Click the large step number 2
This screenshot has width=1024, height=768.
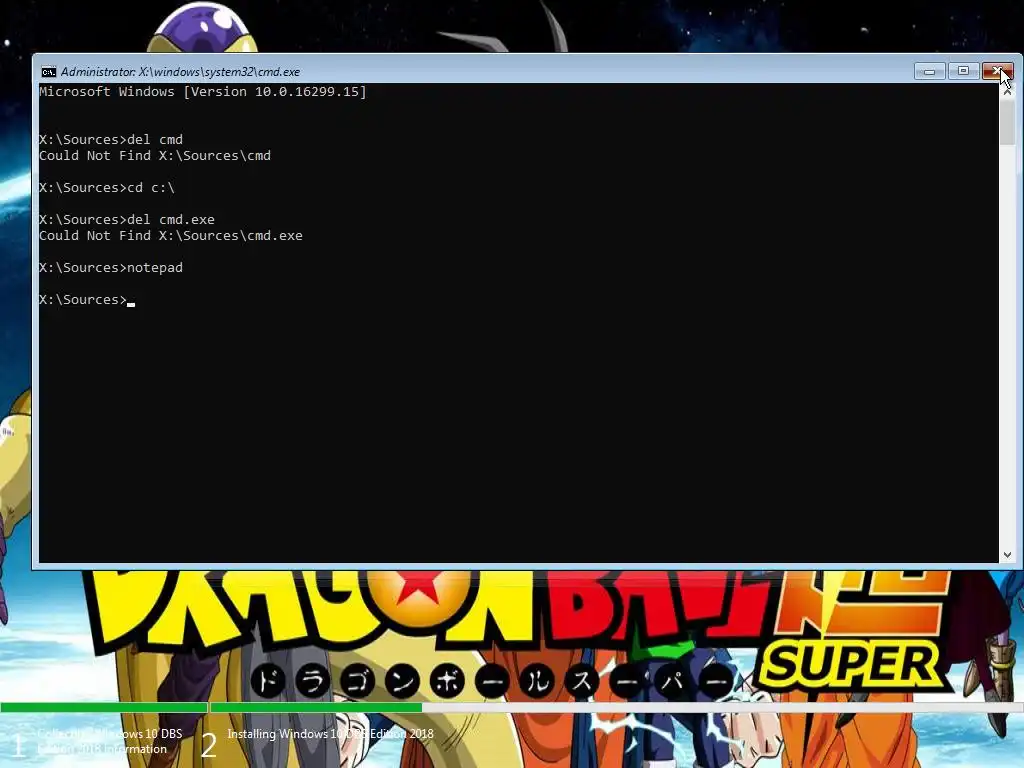tap(209, 745)
